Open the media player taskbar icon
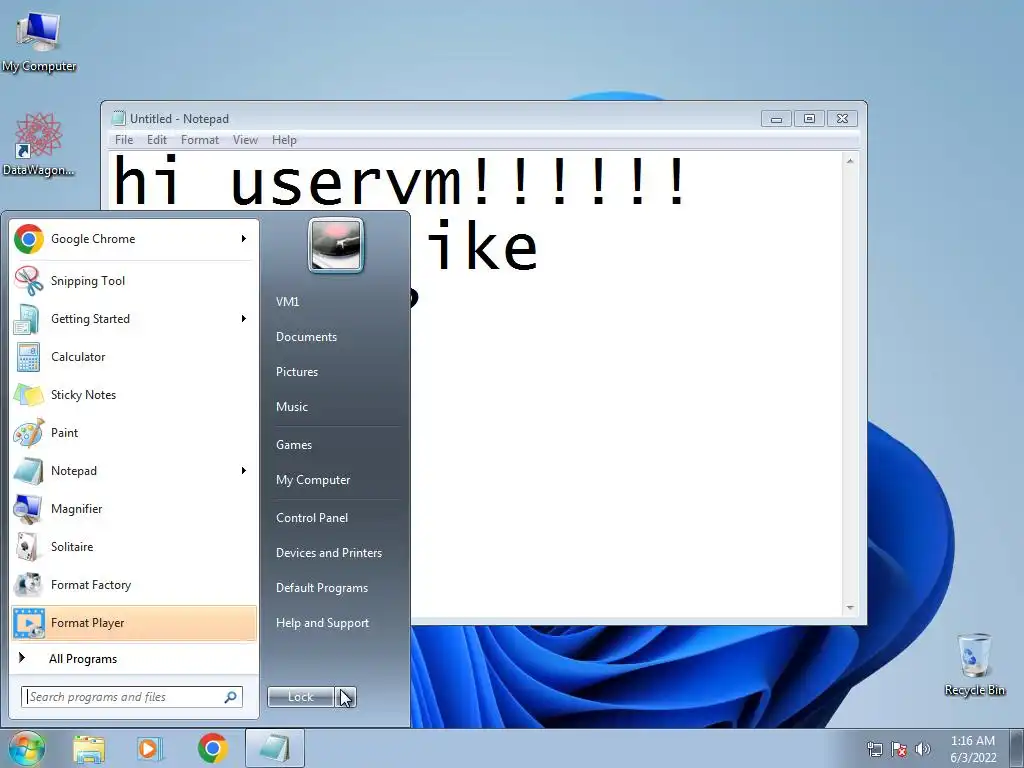The image size is (1024, 768). click(x=149, y=748)
